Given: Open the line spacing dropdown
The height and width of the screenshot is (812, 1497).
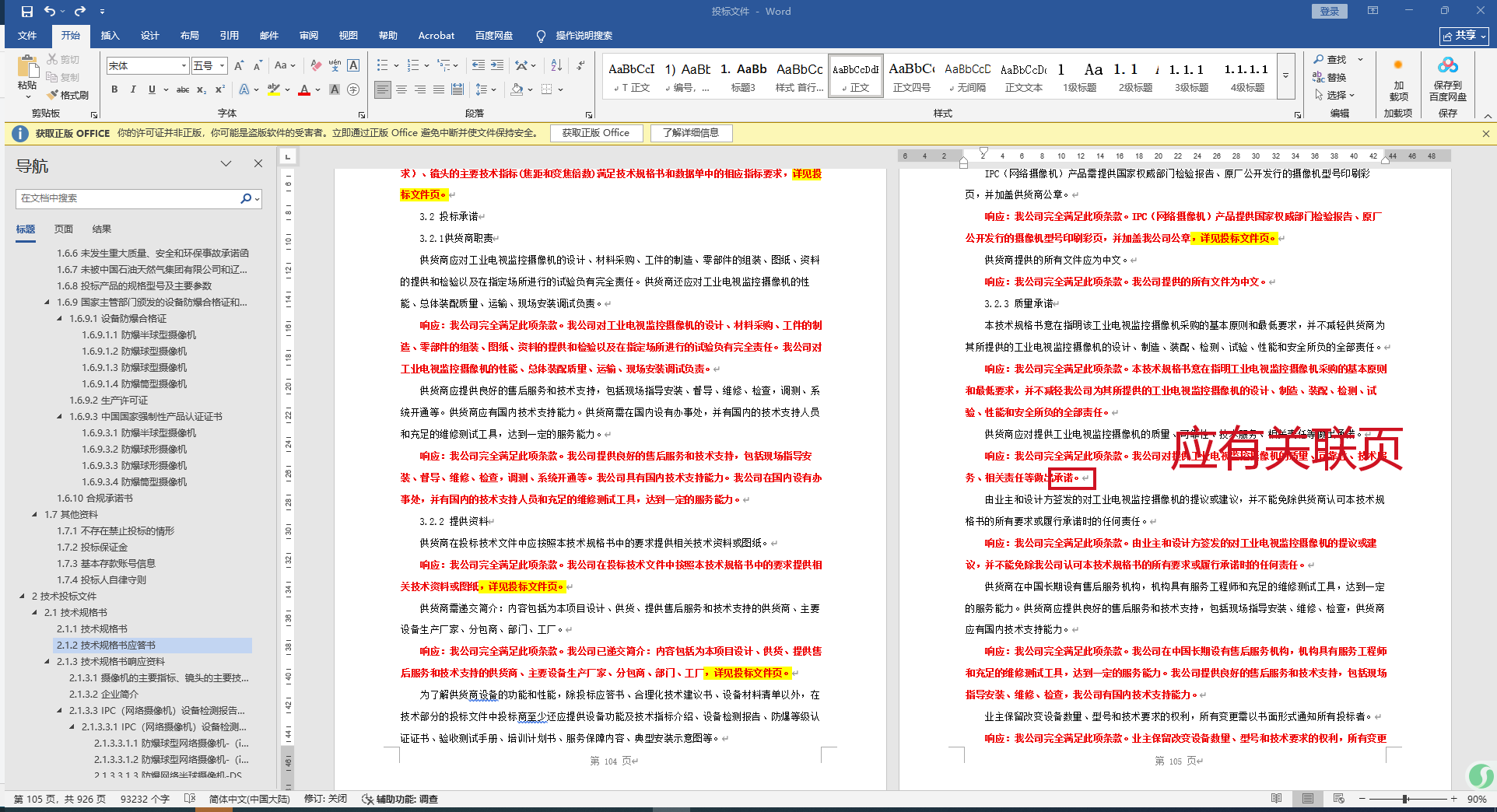Looking at the screenshot, I should [x=486, y=89].
